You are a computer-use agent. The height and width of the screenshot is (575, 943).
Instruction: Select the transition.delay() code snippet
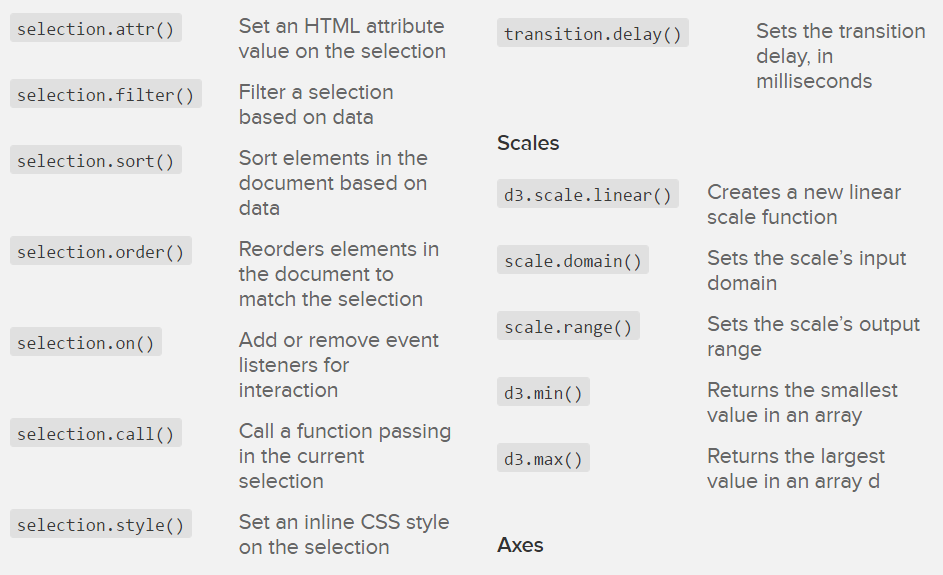pyautogui.click(x=593, y=34)
